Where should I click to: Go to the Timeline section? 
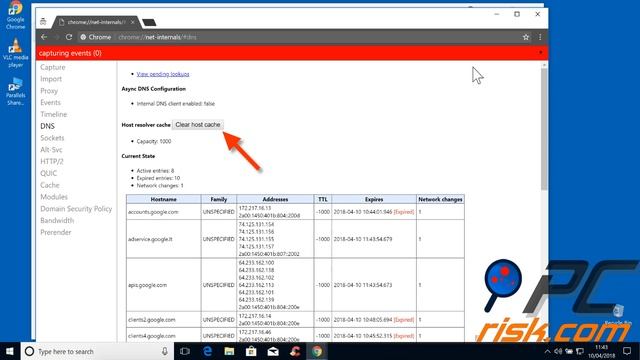53,114
